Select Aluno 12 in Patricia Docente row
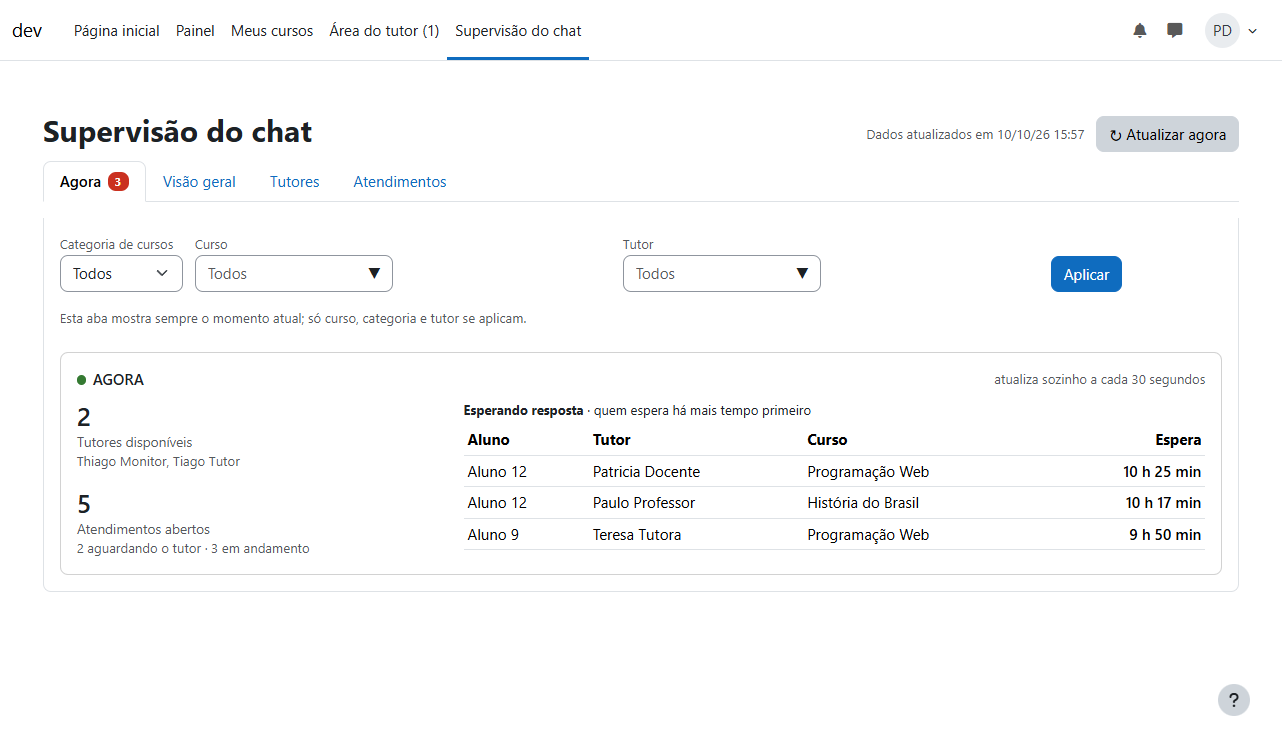 click(x=497, y=472)
